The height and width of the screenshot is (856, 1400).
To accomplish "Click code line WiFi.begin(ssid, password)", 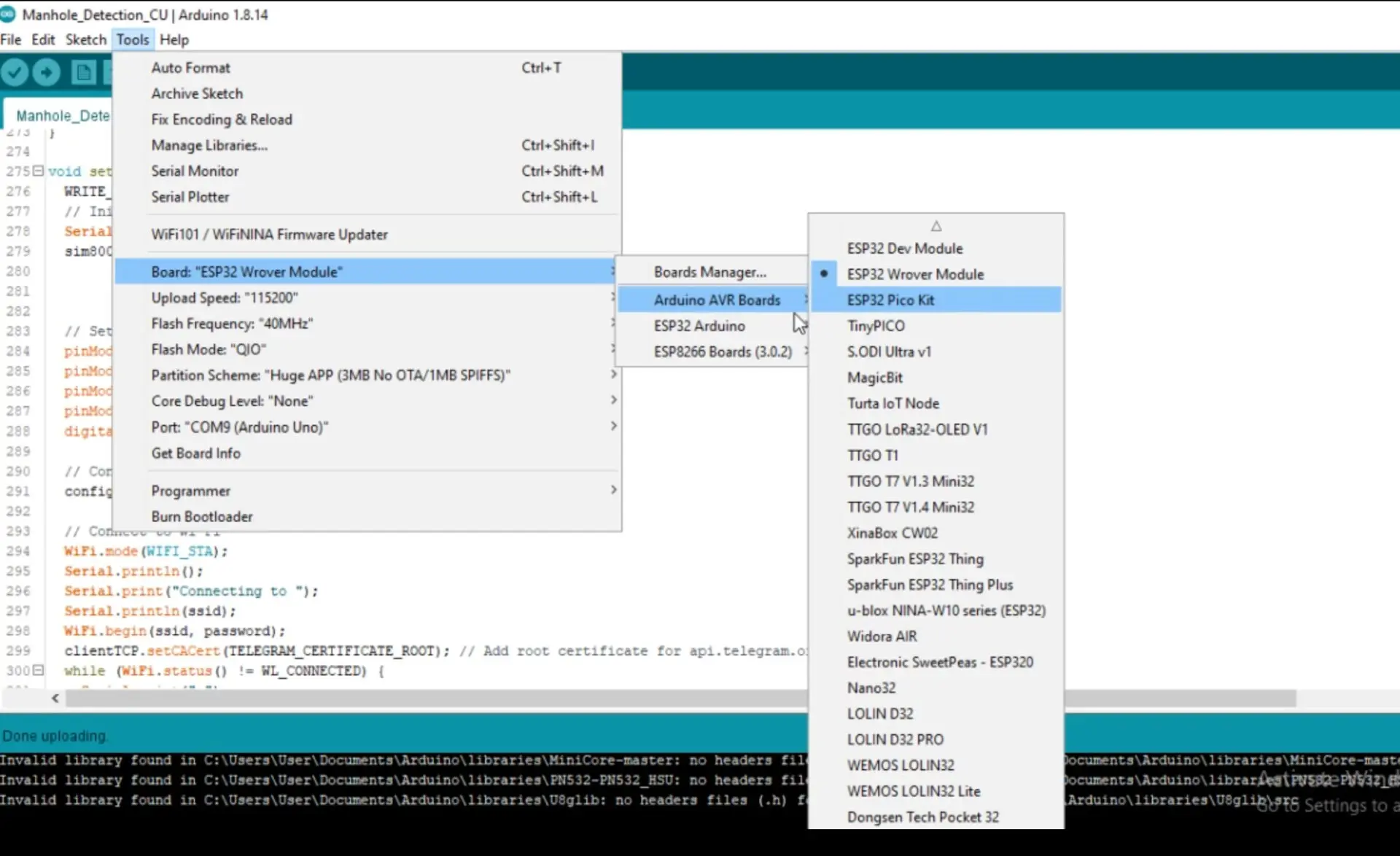I will coord(174,631).
